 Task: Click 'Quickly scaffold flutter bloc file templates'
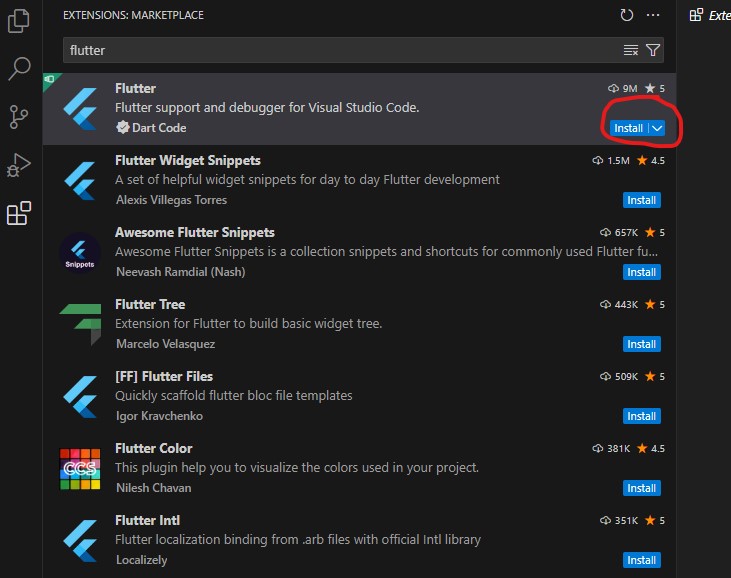coord(234,396)
